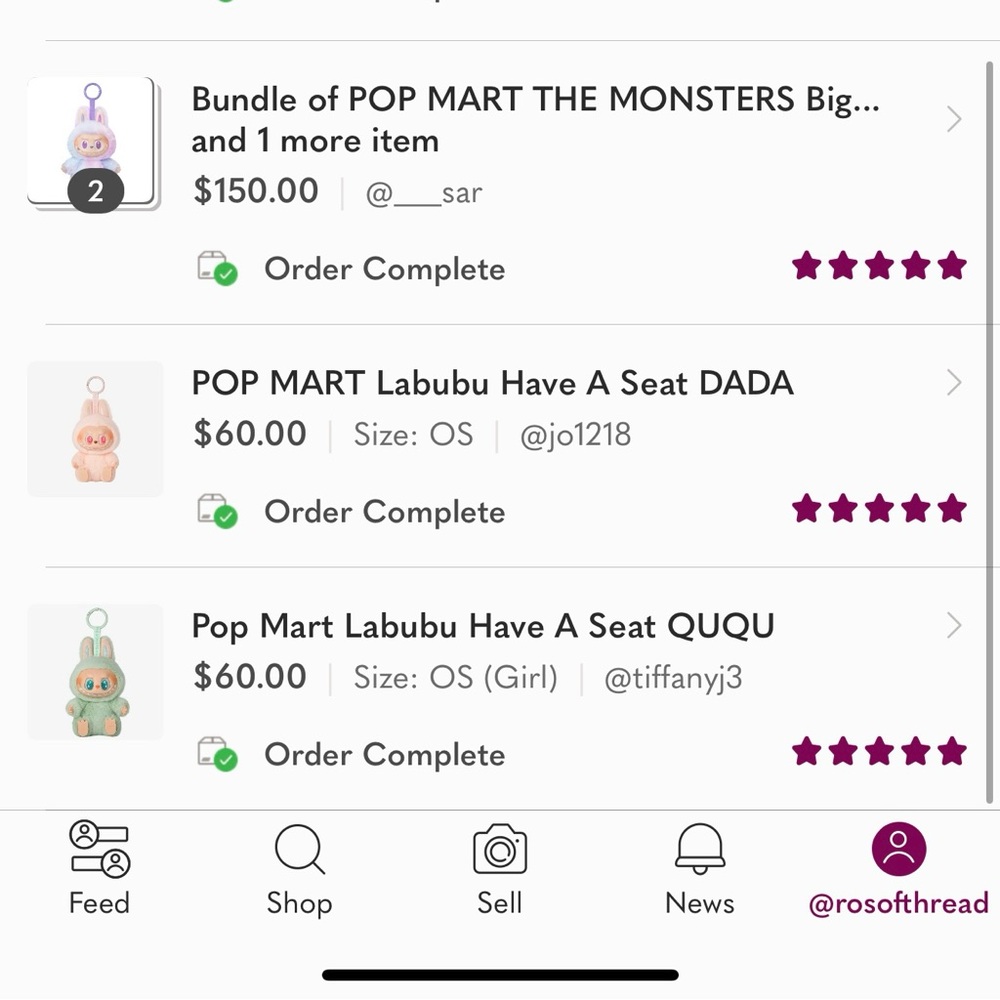The image size is (1000, 1000).
Task: Tap the "2" item count badge on the bundle
Action: [x=95, y=192]
